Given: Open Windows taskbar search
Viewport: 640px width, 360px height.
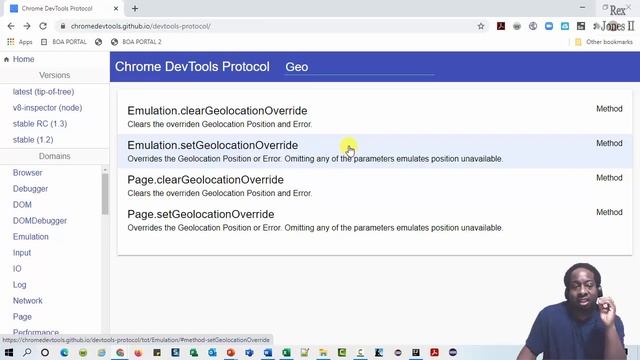Looking at the screenshot, I should coord(27,352).
